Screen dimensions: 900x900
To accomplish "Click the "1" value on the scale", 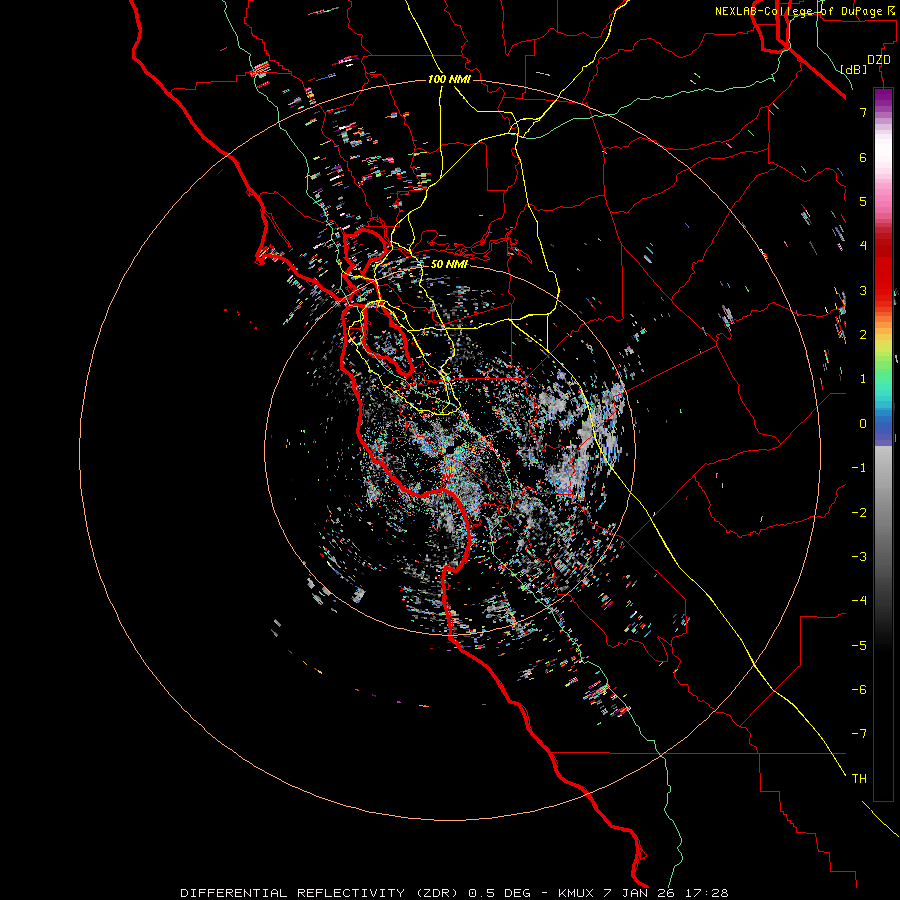I will (x=863, y=379).
